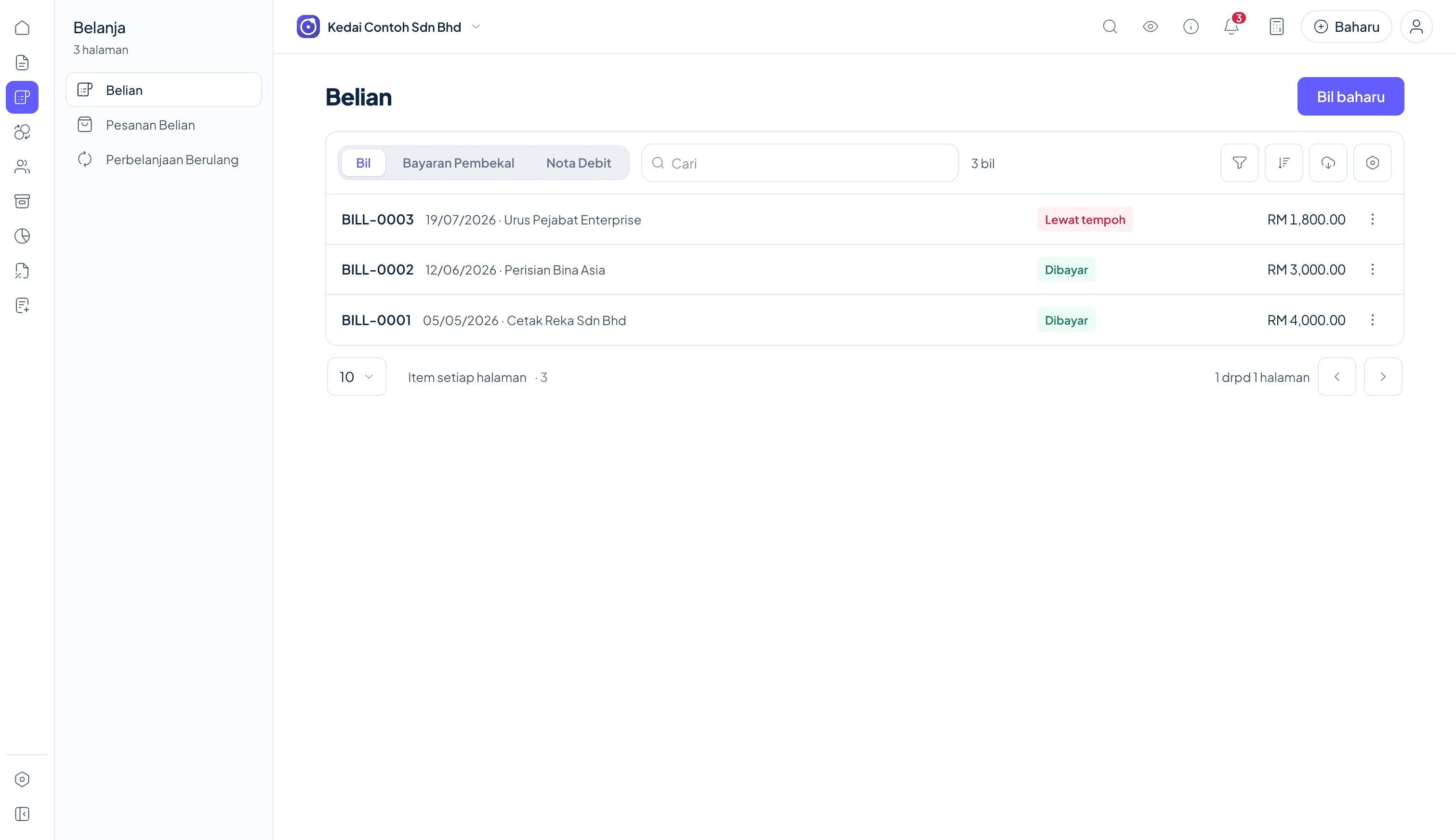Open the document icon in left rail
Screen dimensions: 1456x840
coord(22,62)
